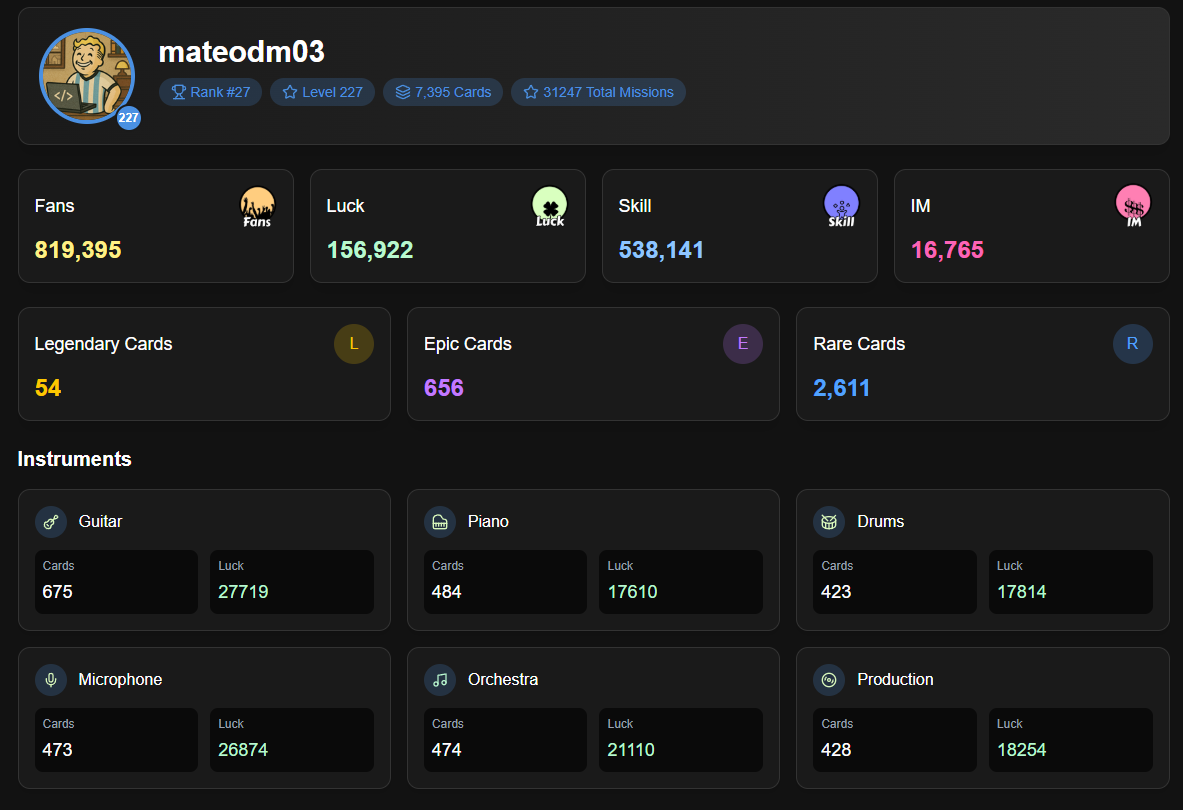Click the Rank #27 badge
The height and width of the screenshot is (810, 1183).
(211, 92)
